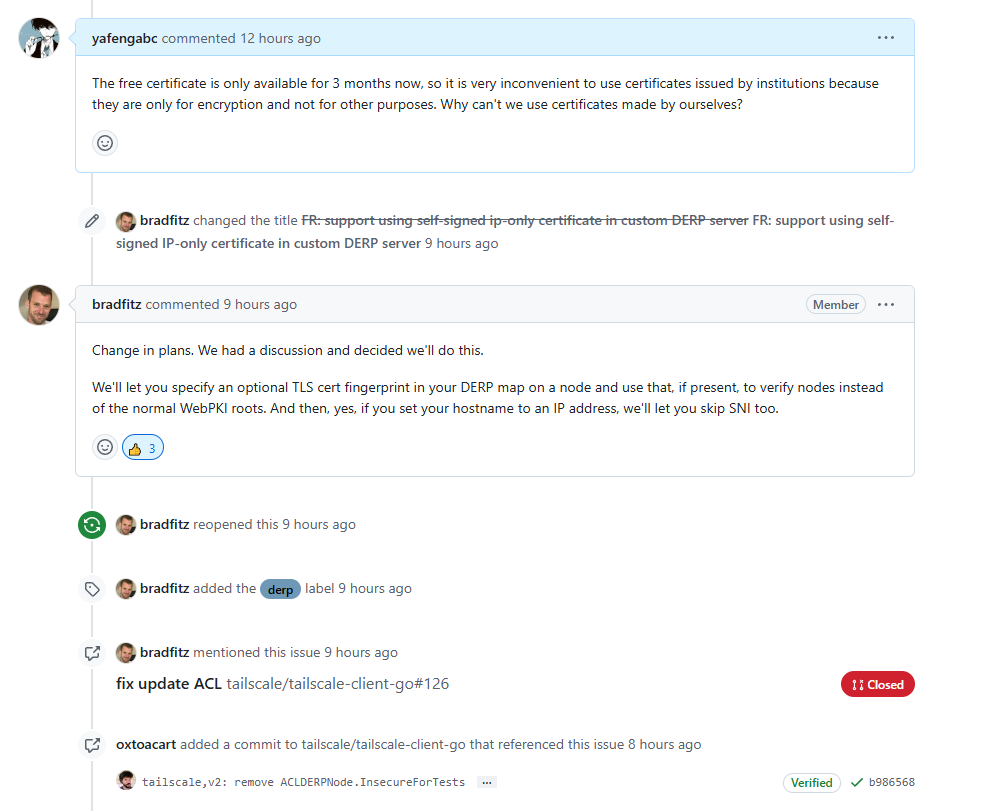Toggle the thumbs up reaction with 3 votes
The image size is (993, 811).
[x=142, y=448]
